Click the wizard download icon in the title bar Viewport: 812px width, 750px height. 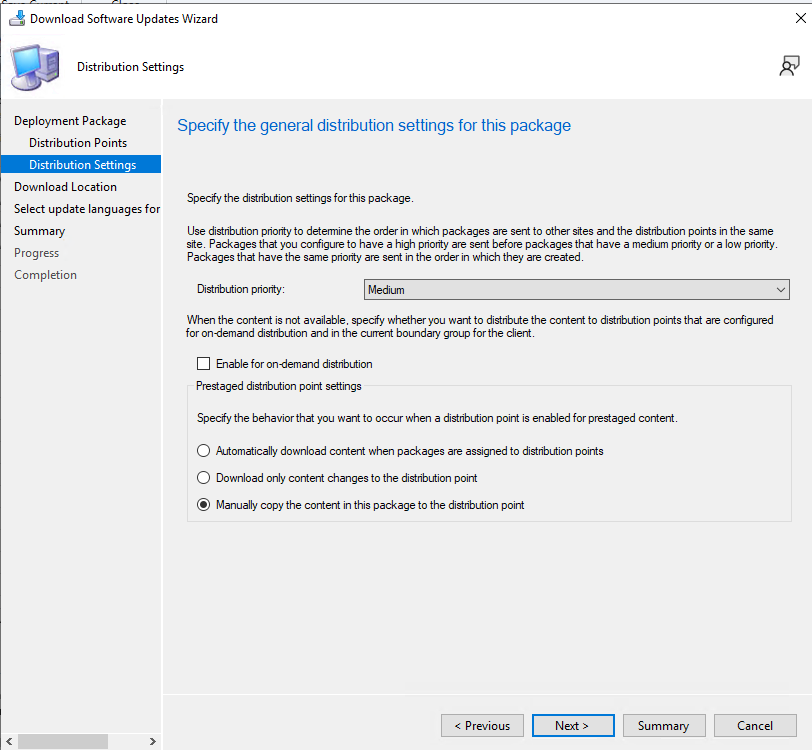(x=17, y=19)
